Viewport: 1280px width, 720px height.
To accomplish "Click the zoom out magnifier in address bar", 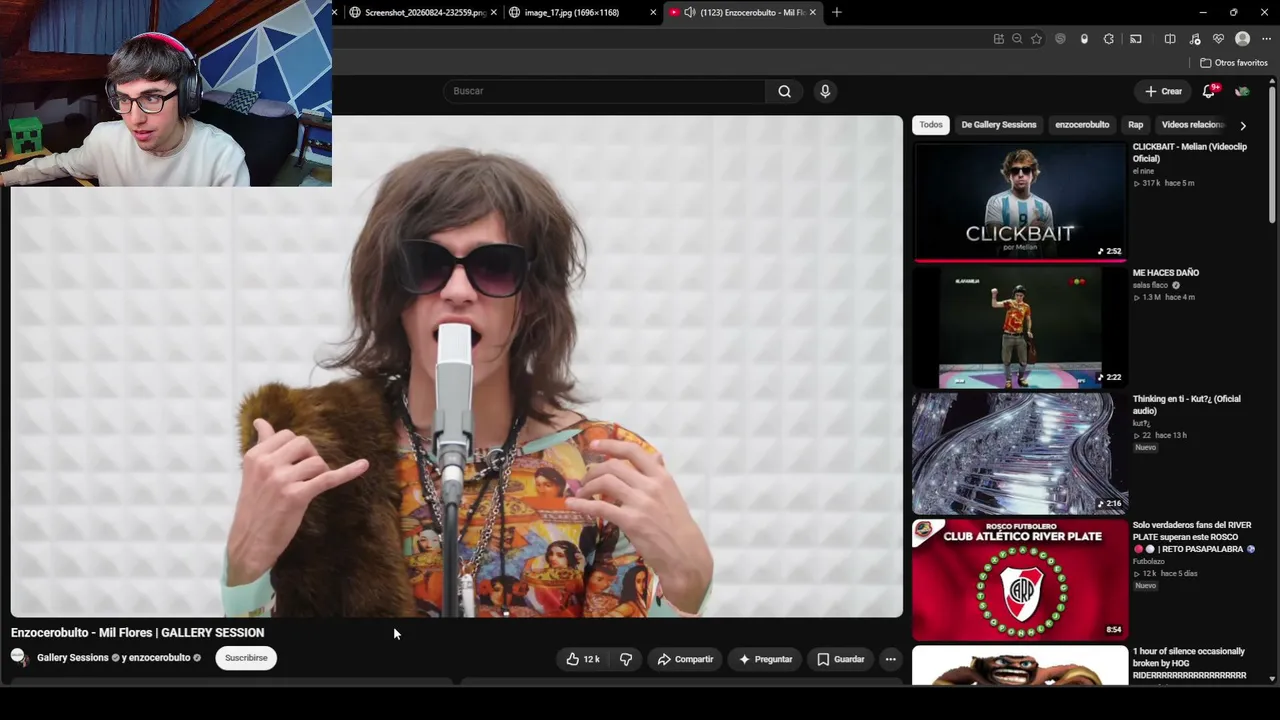I will [1017, 39].
